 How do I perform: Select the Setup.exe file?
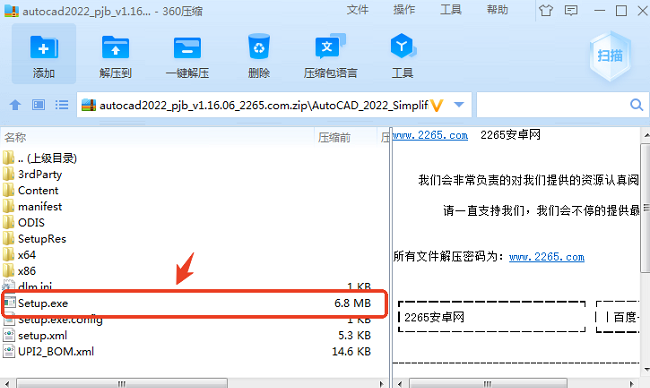pyautogui.click(x=195, y=303)
